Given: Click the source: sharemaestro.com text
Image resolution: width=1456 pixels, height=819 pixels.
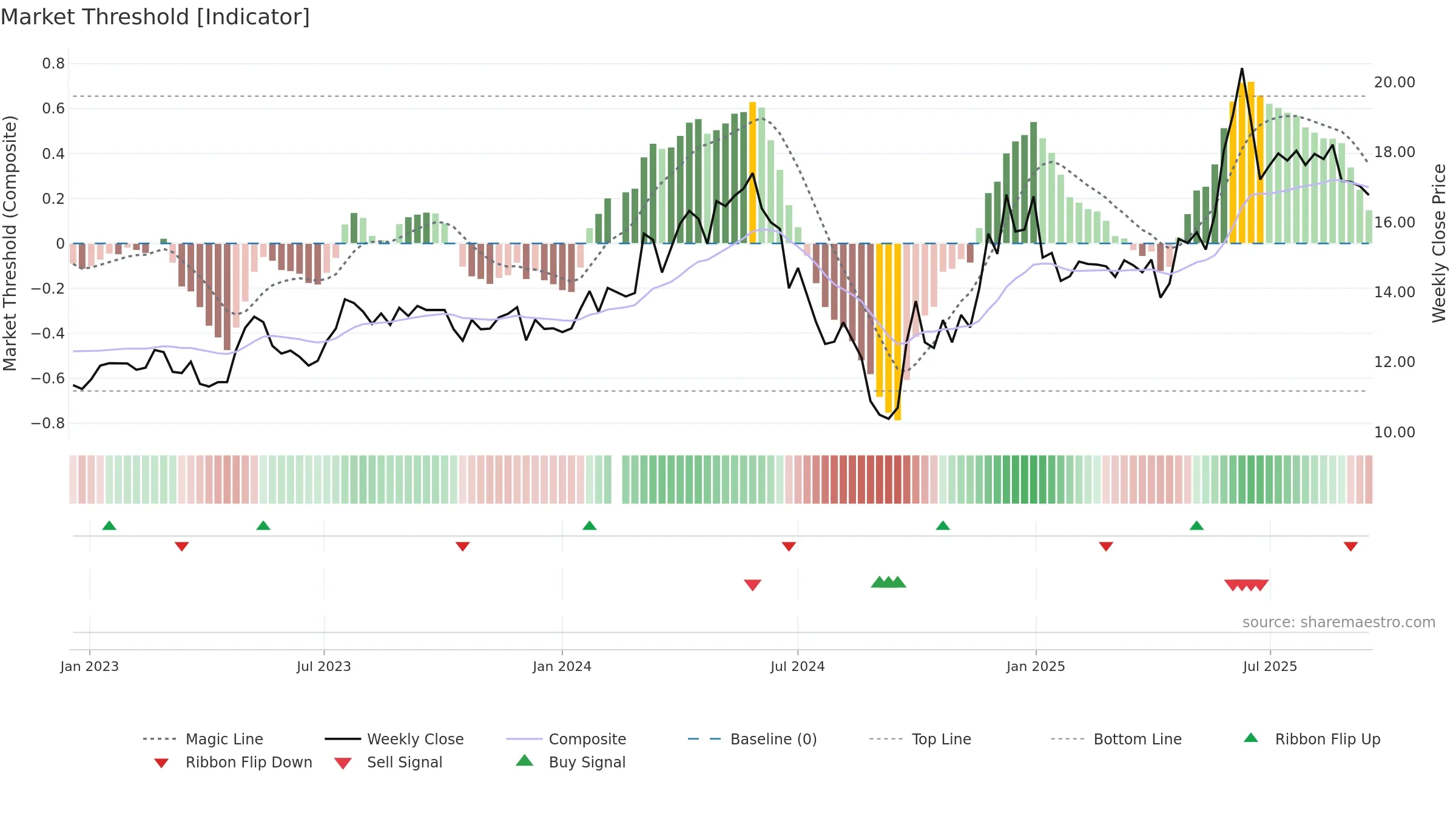Looking at the screenshot, I should [1339, 622].
